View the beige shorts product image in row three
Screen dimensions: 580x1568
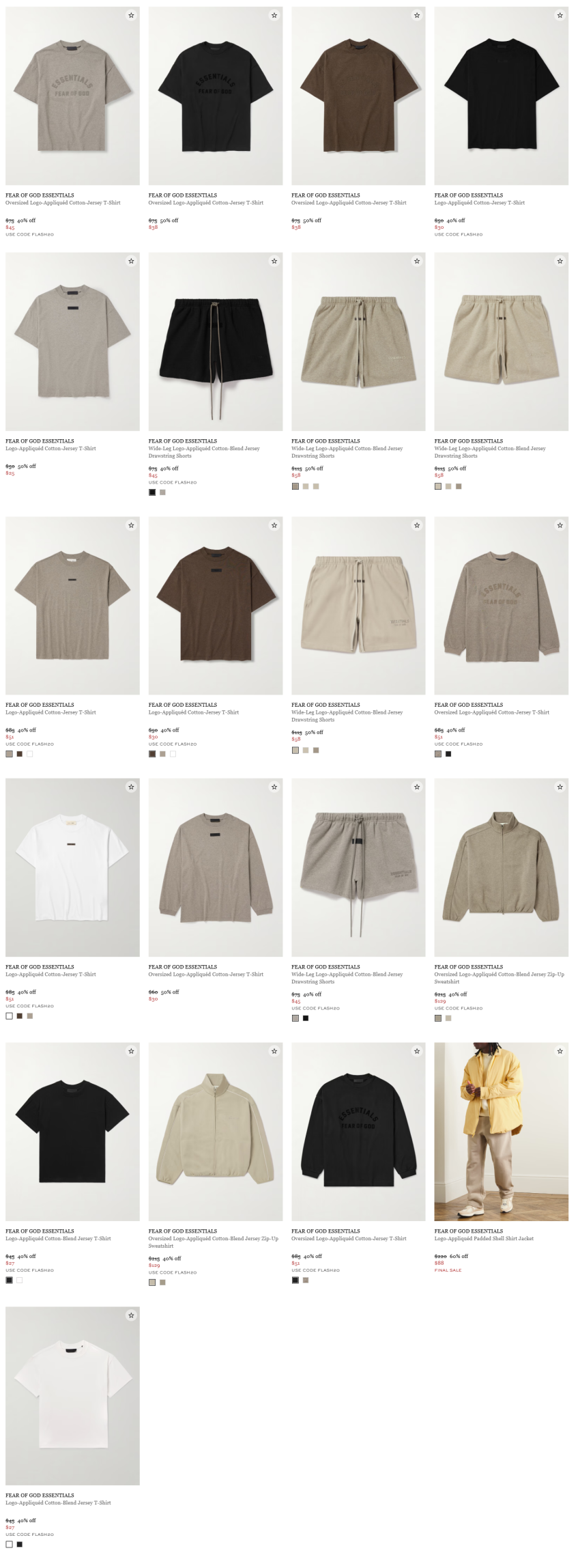pyautogui.click(x=358, y=606)
